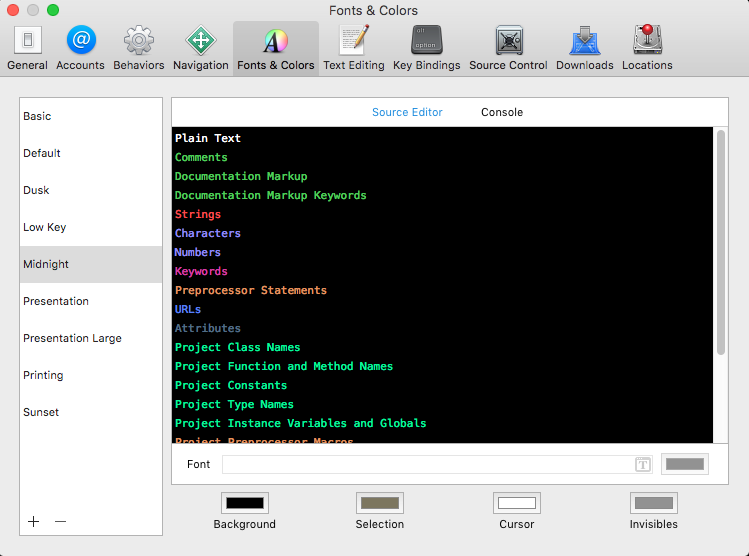The height and width of the screenshot is (556, 749).
Task: Open the Downloads preferences pane
Action: pyautogui.click(x=585, y=48)
